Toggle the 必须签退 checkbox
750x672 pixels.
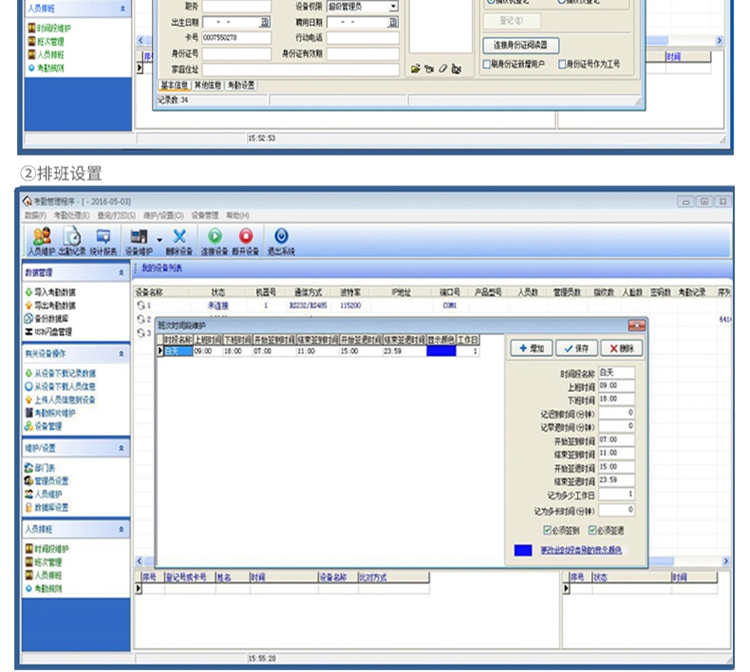[593, 530]
